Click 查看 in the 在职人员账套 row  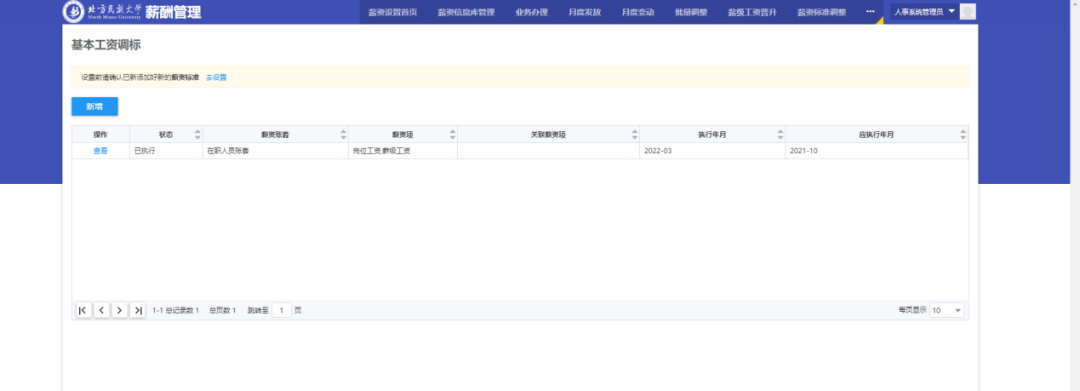click(101, 151)
